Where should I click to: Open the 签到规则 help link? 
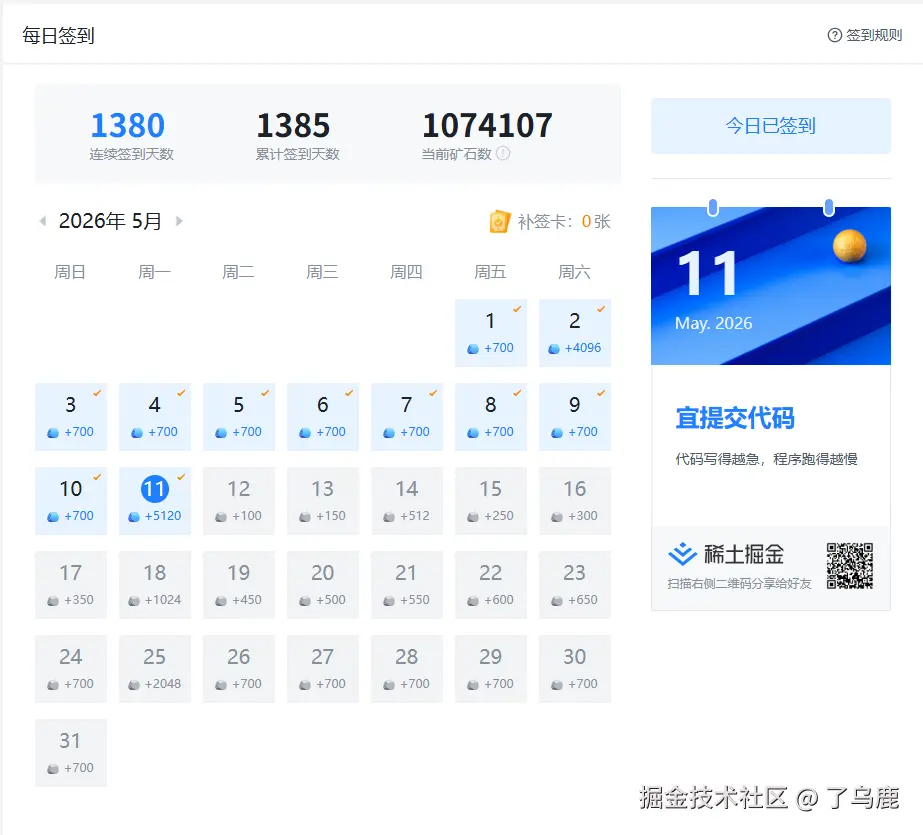click(x=865, y=35)
